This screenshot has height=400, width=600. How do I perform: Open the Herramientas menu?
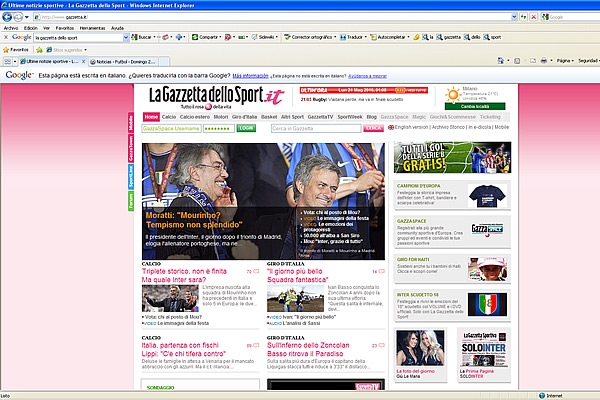(92, 28)
